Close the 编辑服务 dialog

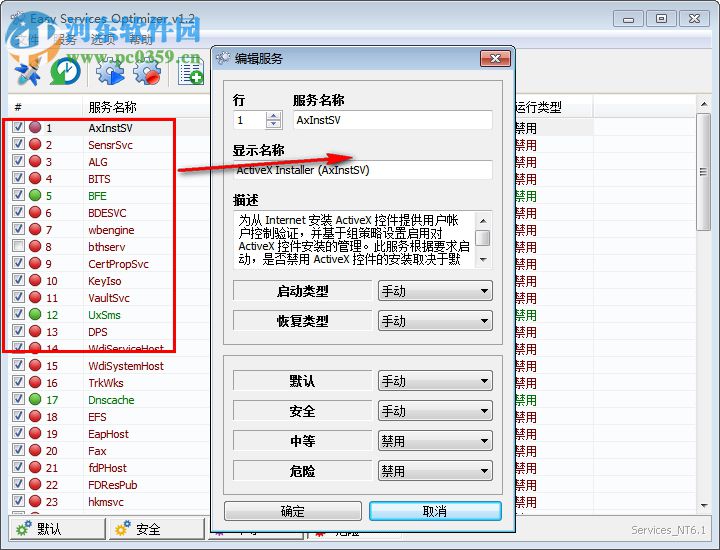pos(495,58)
